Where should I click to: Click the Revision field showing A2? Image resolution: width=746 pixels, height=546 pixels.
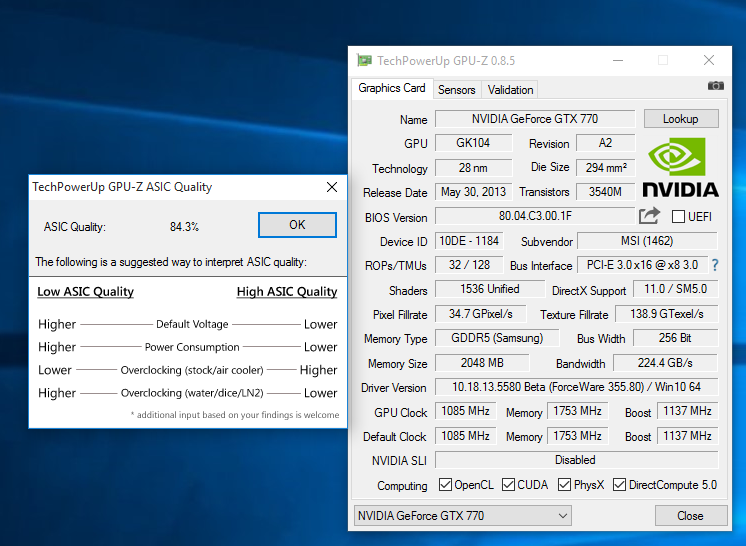(x=605, y=143)
